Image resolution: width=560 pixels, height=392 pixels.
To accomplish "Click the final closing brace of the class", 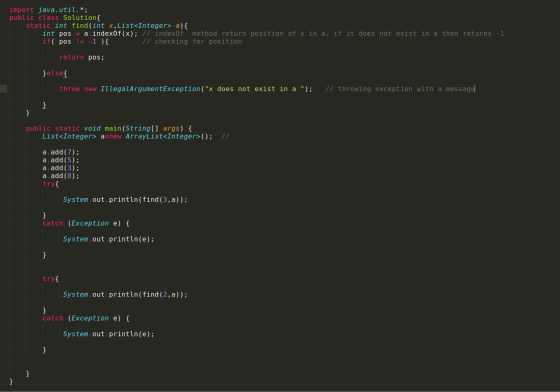I will point(11,381).
